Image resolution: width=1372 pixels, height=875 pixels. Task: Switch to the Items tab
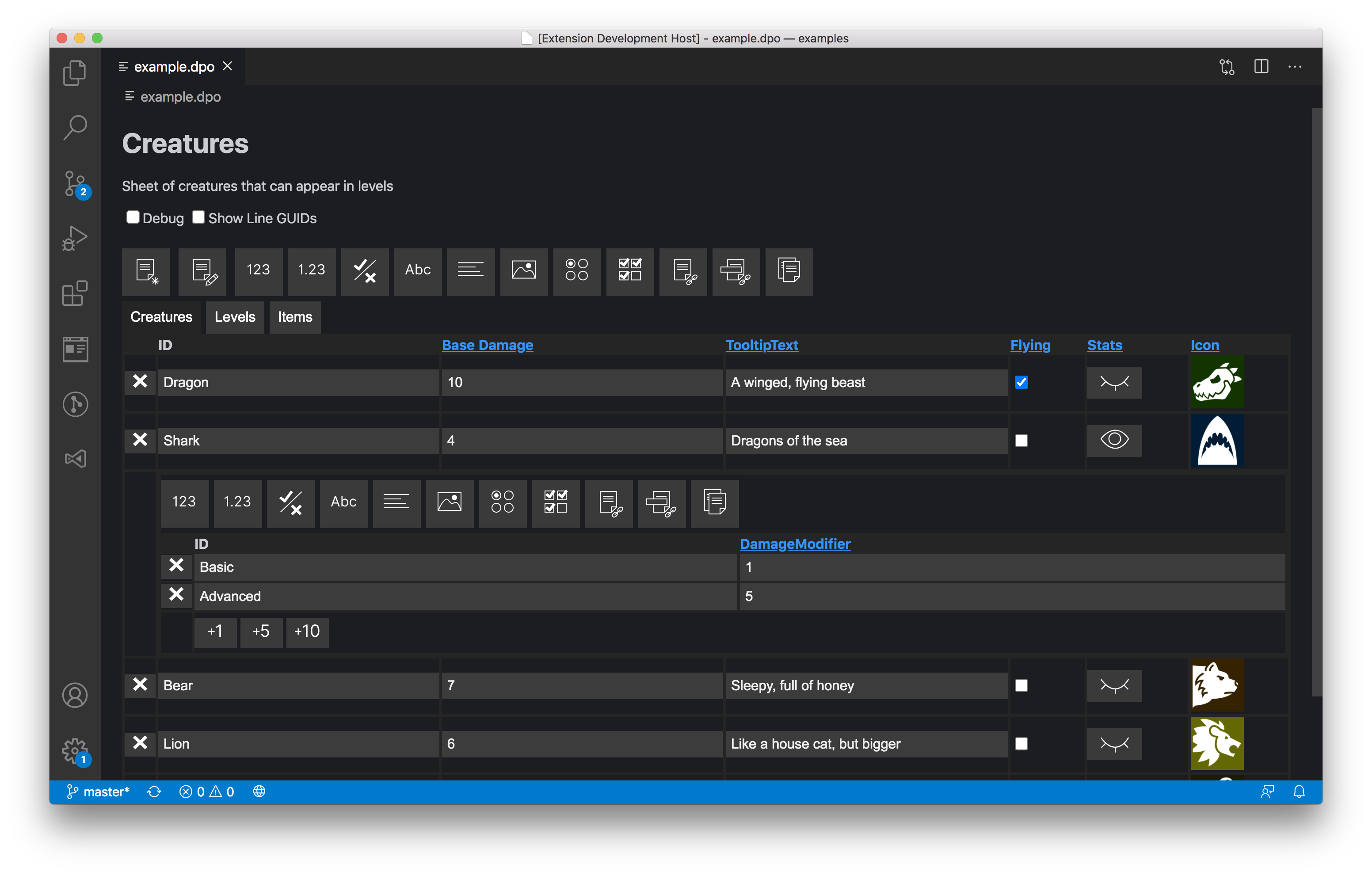pyautogui.click(x=294, y=317)
